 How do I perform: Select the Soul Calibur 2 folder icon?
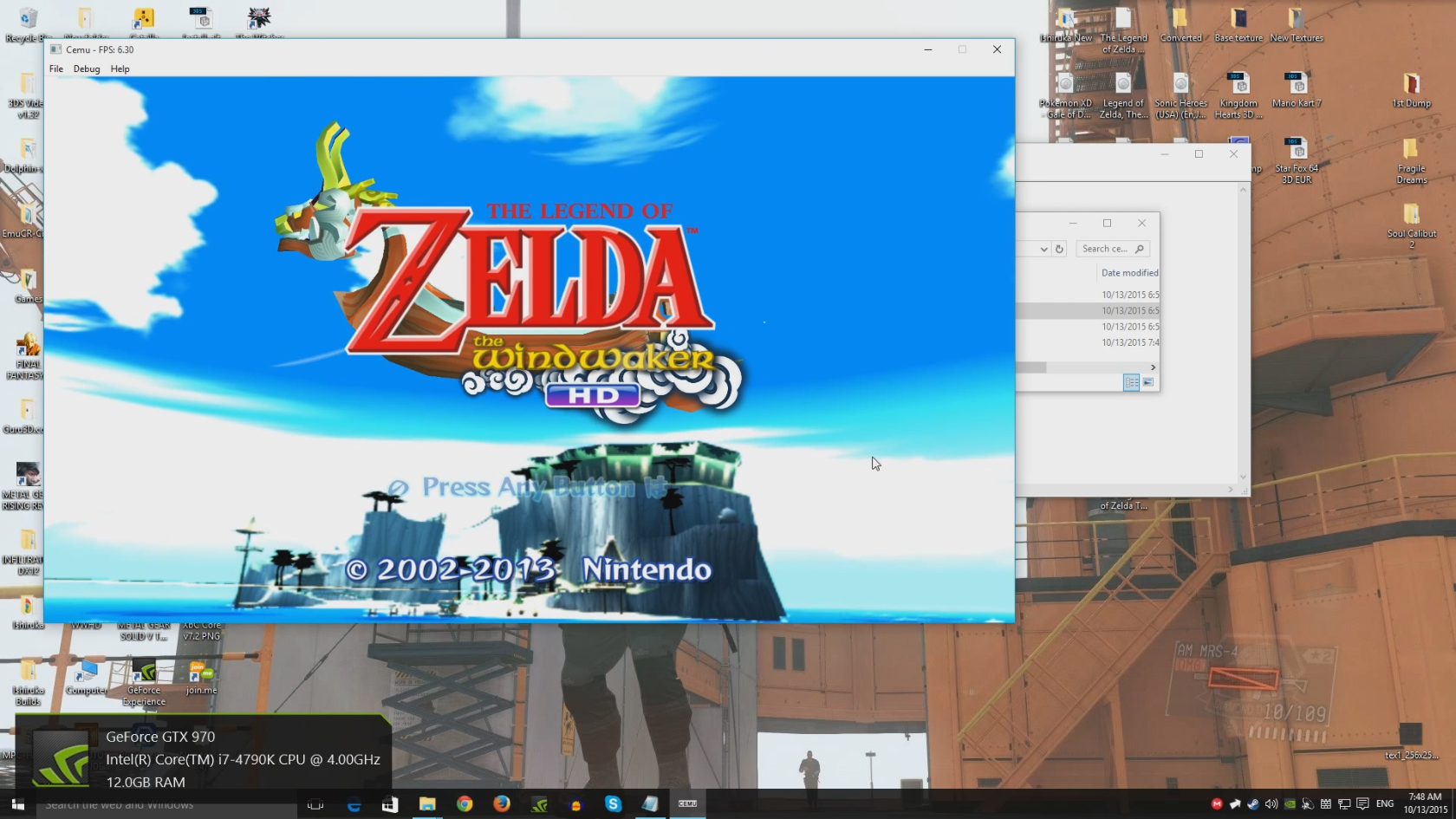point(1412,226)
